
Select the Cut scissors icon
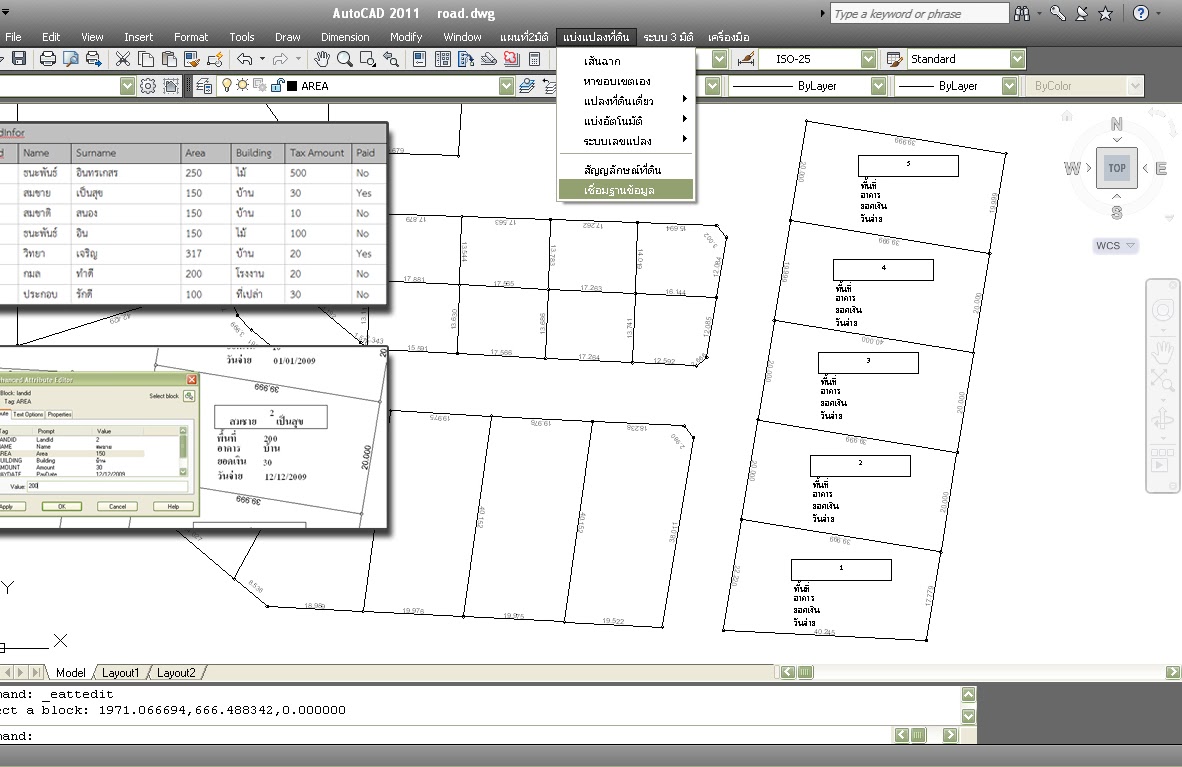(123, 59)
